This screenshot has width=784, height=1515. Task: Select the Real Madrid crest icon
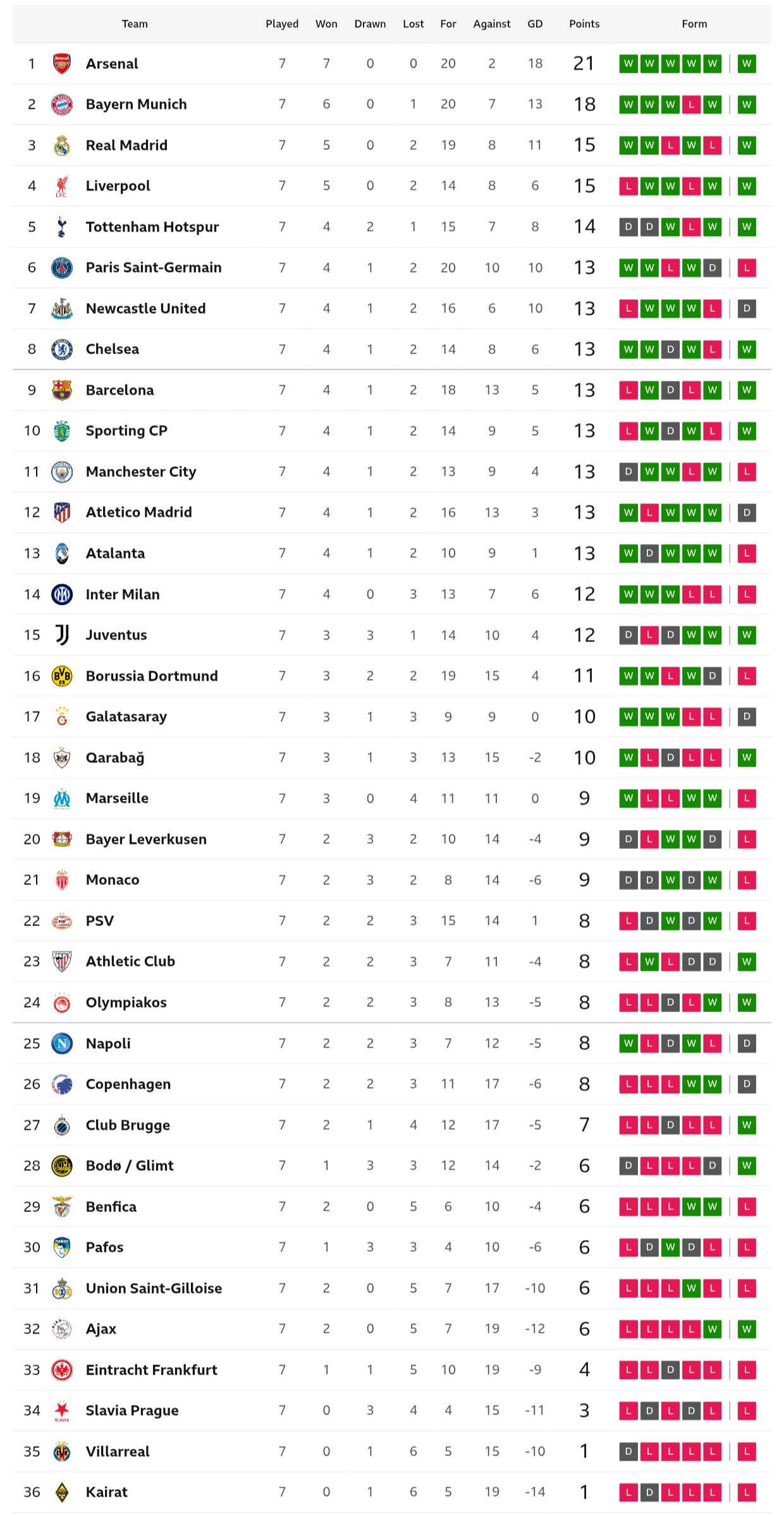[62, 145]
